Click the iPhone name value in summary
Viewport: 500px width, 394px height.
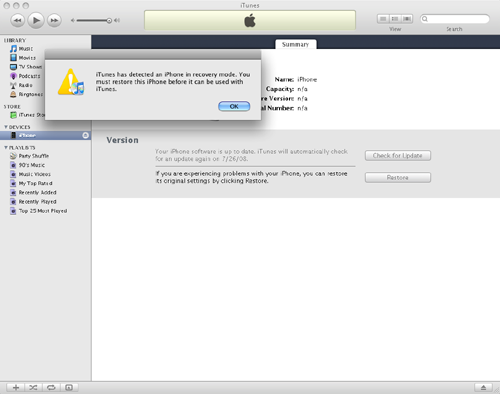point(307,79)
